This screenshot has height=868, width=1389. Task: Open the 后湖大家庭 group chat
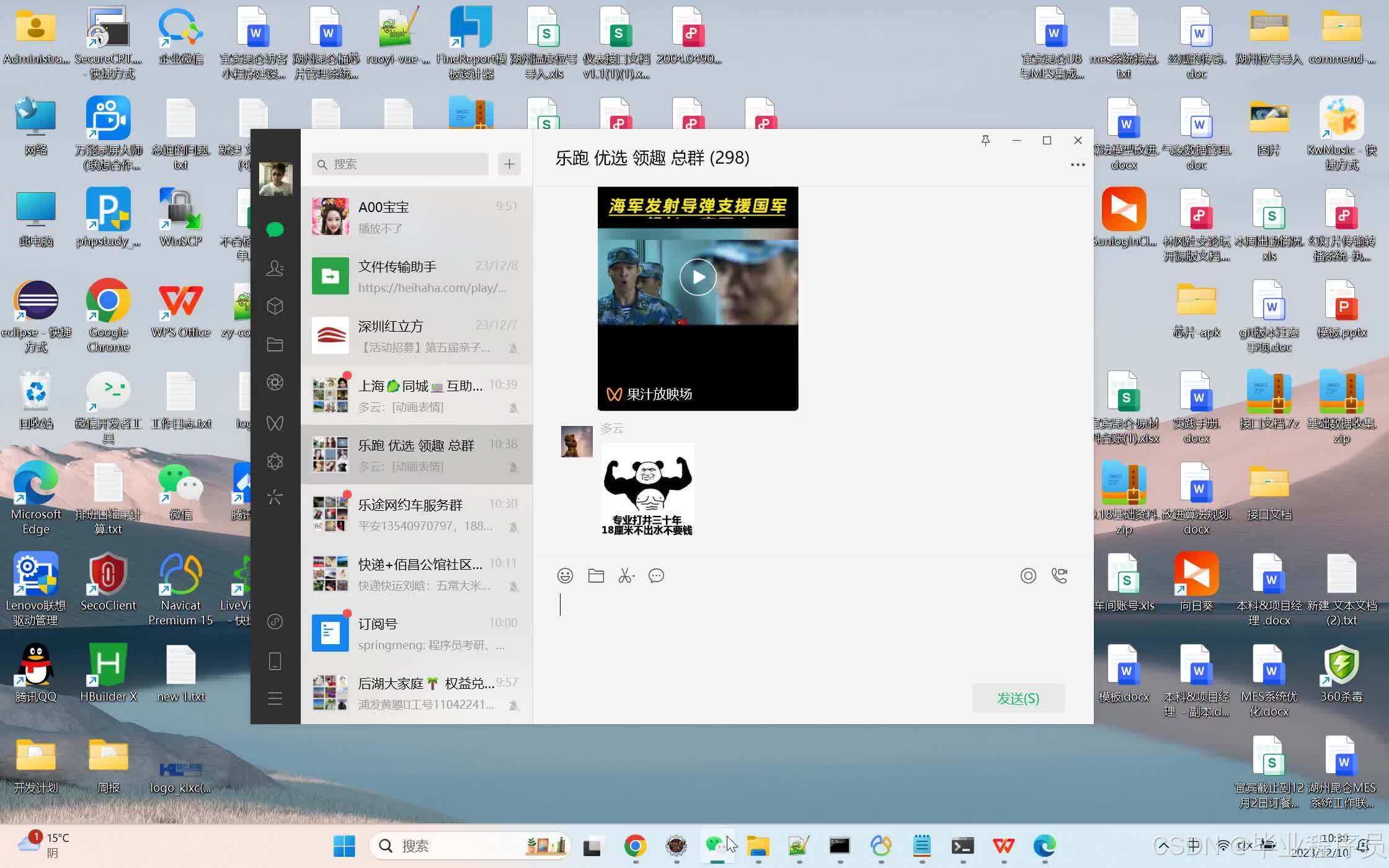(417, 693)
